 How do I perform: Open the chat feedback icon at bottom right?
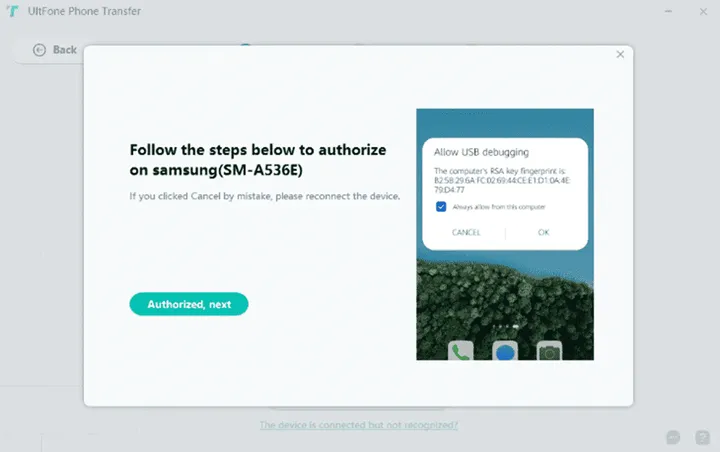[674, 437]
